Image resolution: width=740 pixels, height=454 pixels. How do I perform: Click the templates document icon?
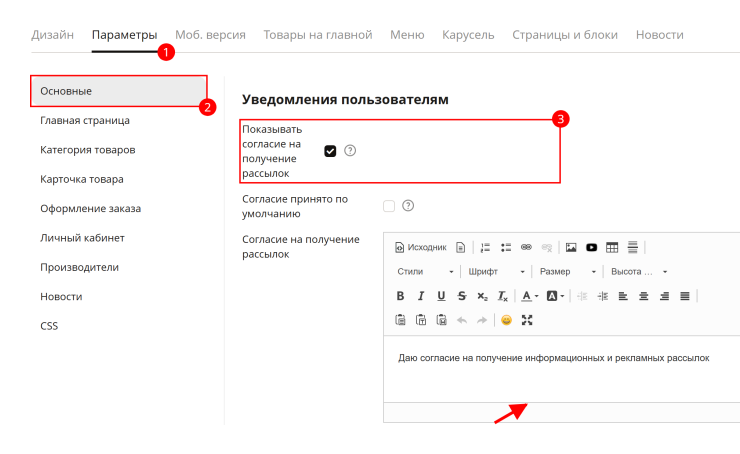point(461,247)
